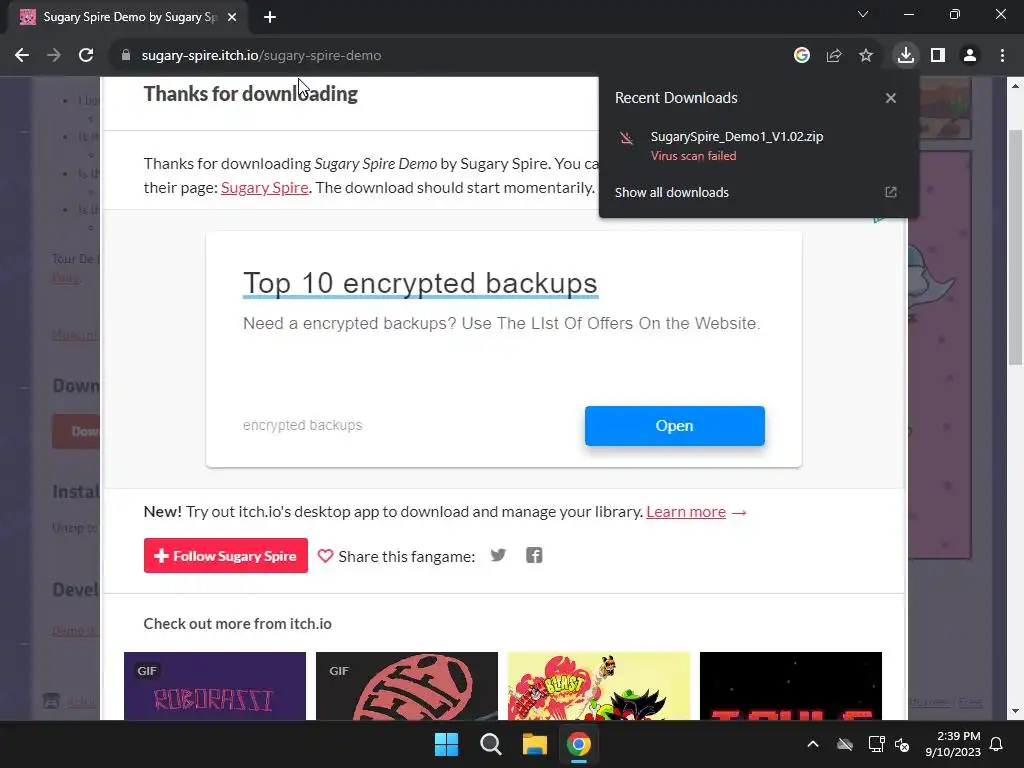
Task: Open the Chrome profile menu
Action: click(970, 56)
